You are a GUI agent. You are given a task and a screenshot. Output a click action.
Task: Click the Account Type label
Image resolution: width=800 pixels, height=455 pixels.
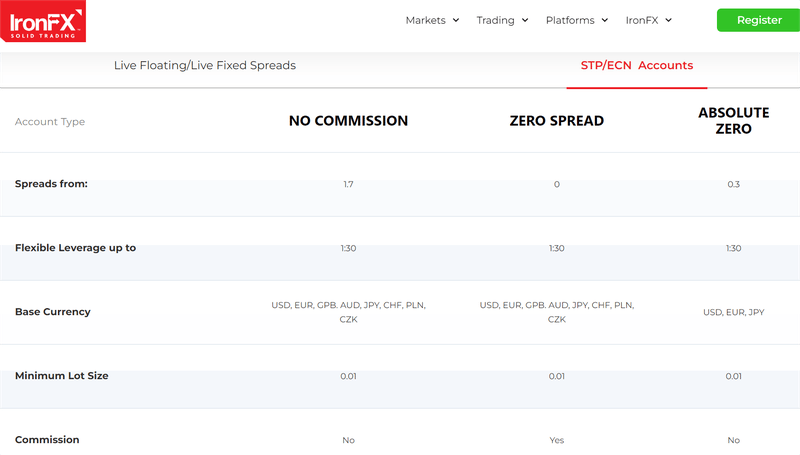(50, 122)
